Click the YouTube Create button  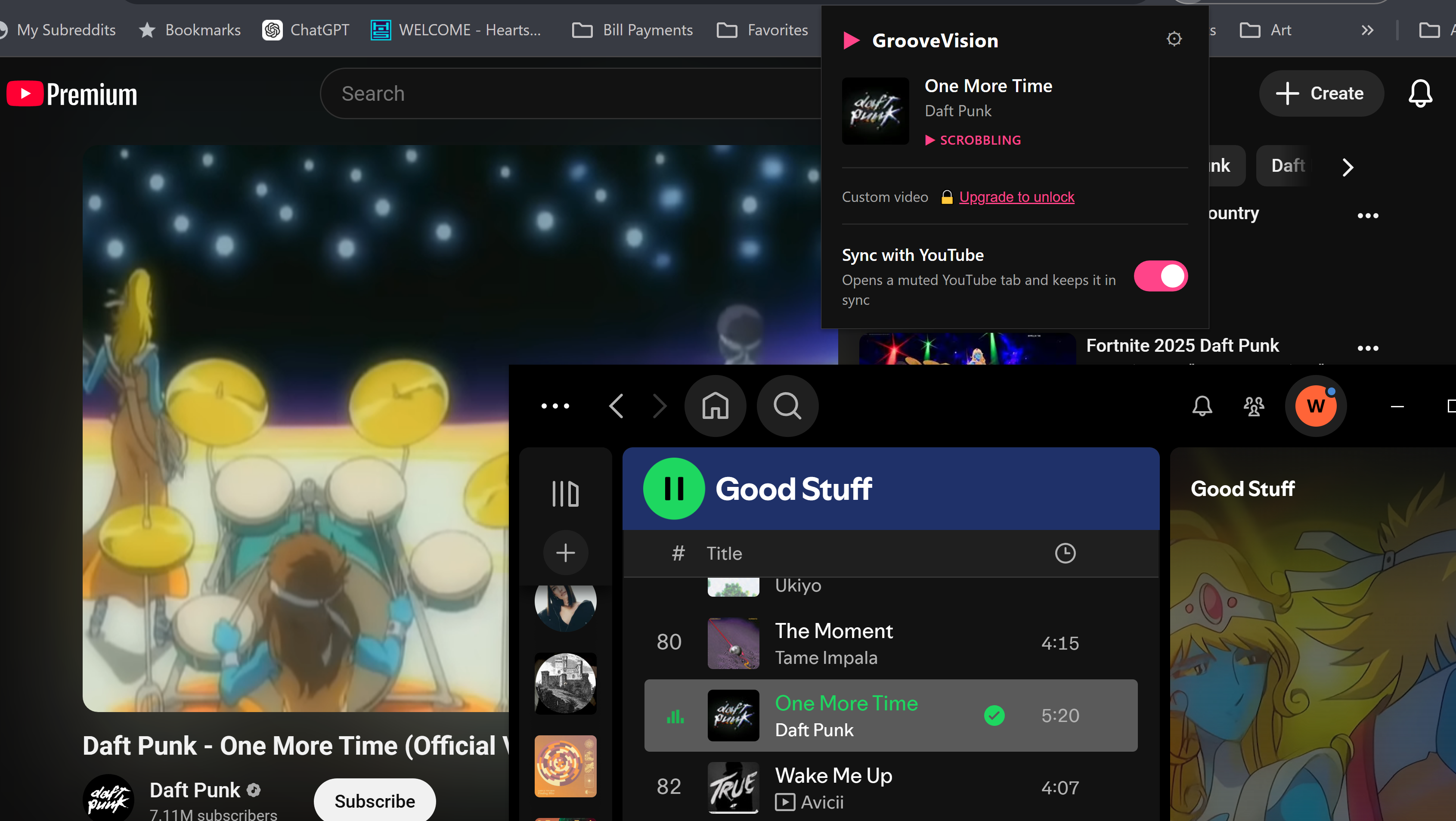click(x=1321, y=93)
